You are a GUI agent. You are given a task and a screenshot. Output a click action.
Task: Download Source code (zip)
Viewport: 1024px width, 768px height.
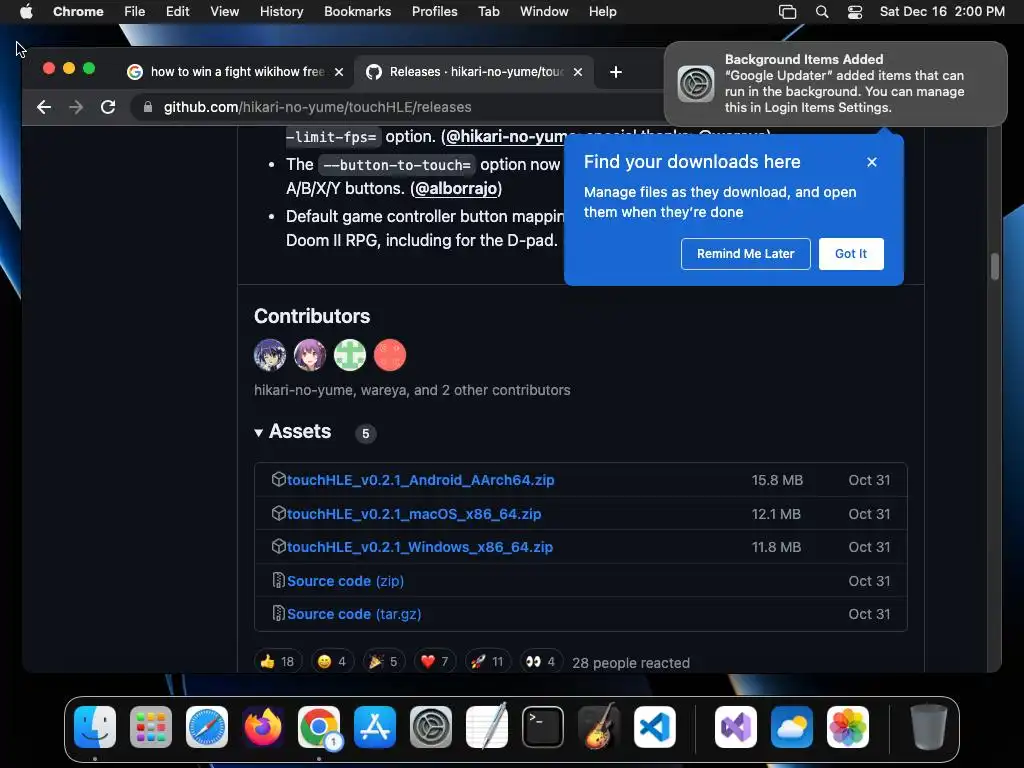point(345,581)
